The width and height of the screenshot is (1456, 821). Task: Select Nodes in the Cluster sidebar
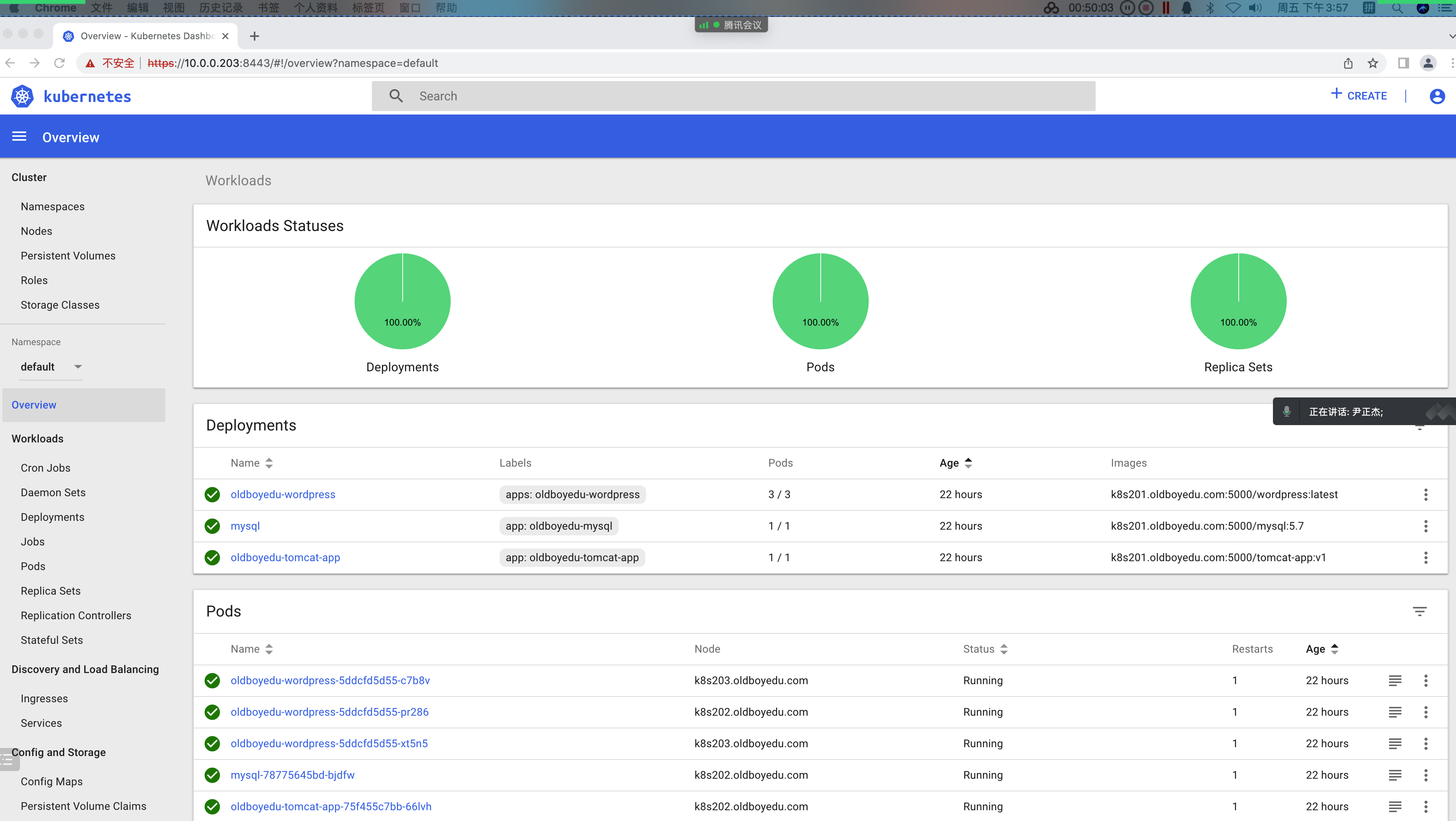tap(36, 231)
